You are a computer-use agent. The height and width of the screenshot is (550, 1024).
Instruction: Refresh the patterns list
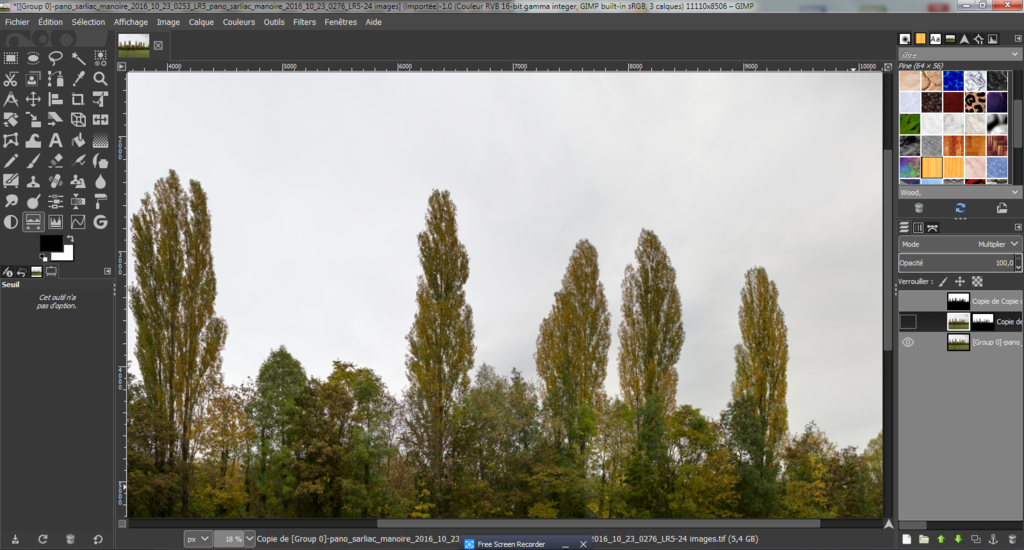[x=960, y=208]
